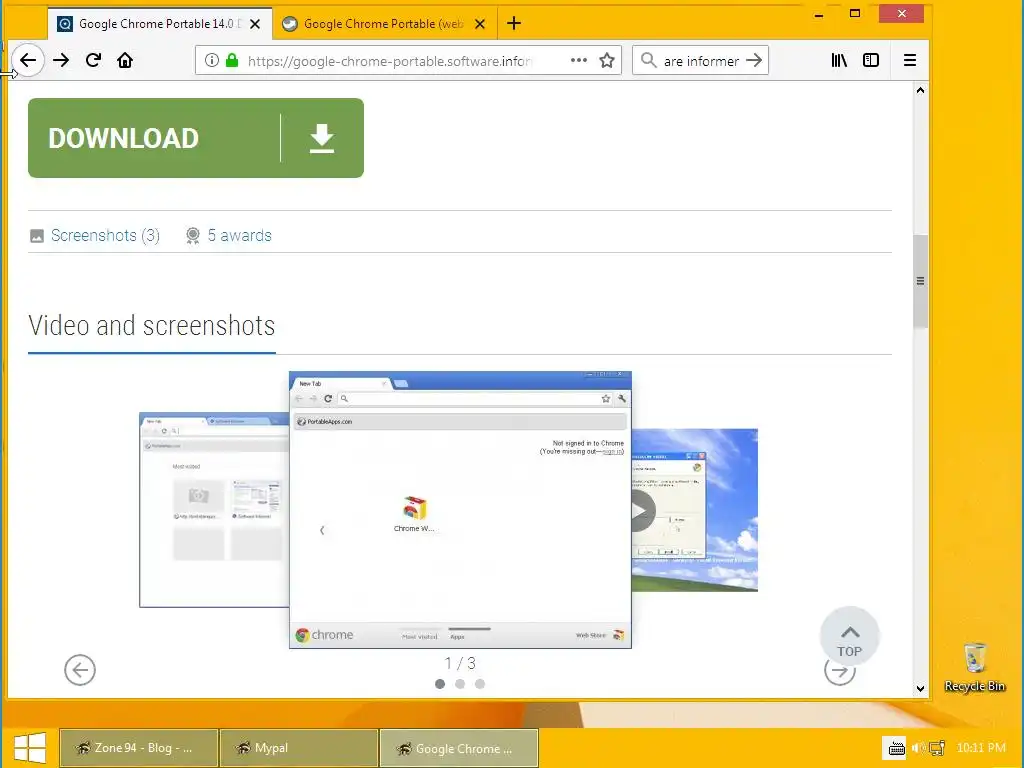Image resolution: width=1024 pixels, height=768 pixels.
Task: Jump back up with the TOP button
Action: tap(850, 637)
